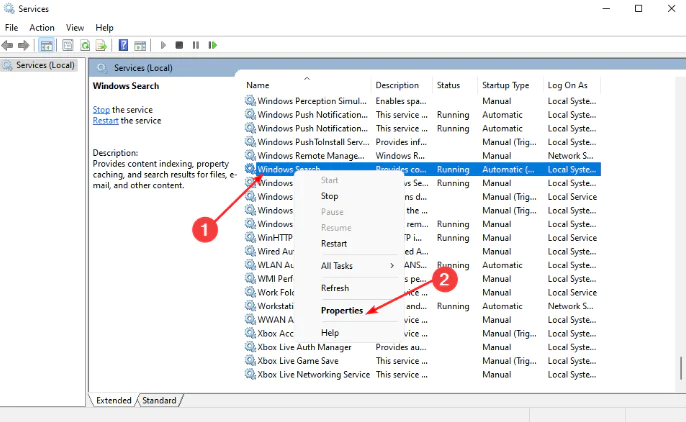Image resolution: width=686 pixels, height=422 pixels.
Task: Click the Stop the service link
Action: (101, 109)
